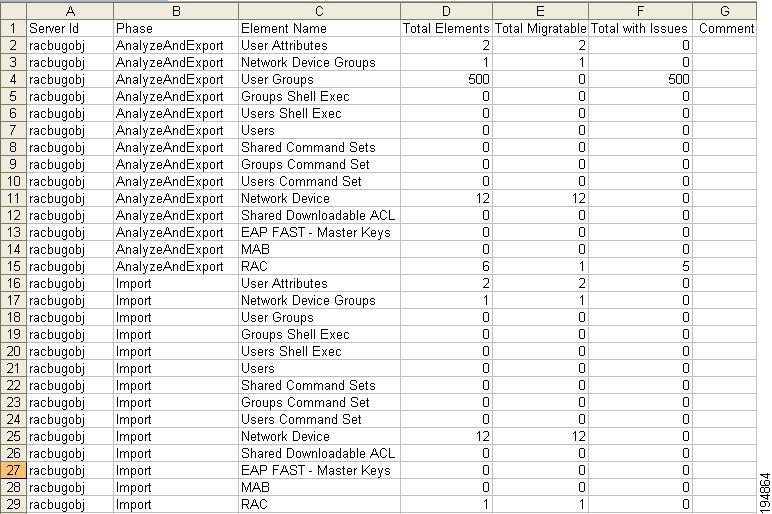Screen dimensions: 772x514
Task: Select row 15 header
Action: click(13, 266)
